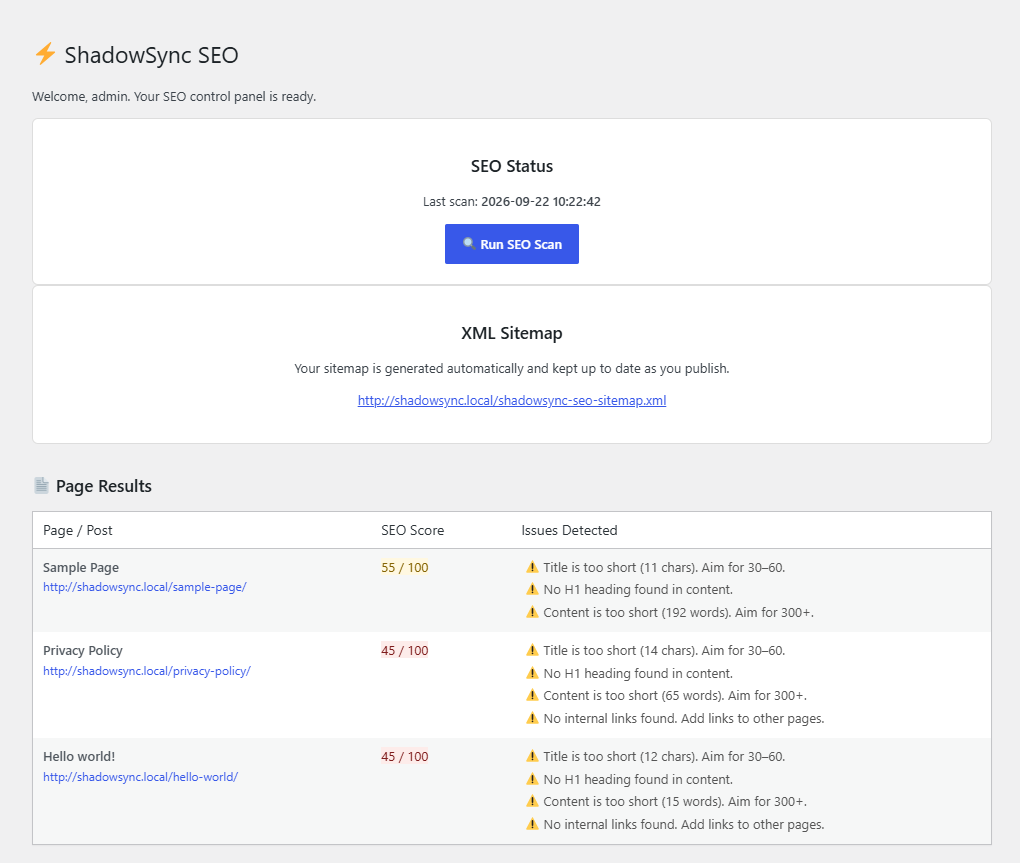Click 'Title is too short (14 chars)' message
This screenshot has width=1020, height=863.
coord(664,650)
